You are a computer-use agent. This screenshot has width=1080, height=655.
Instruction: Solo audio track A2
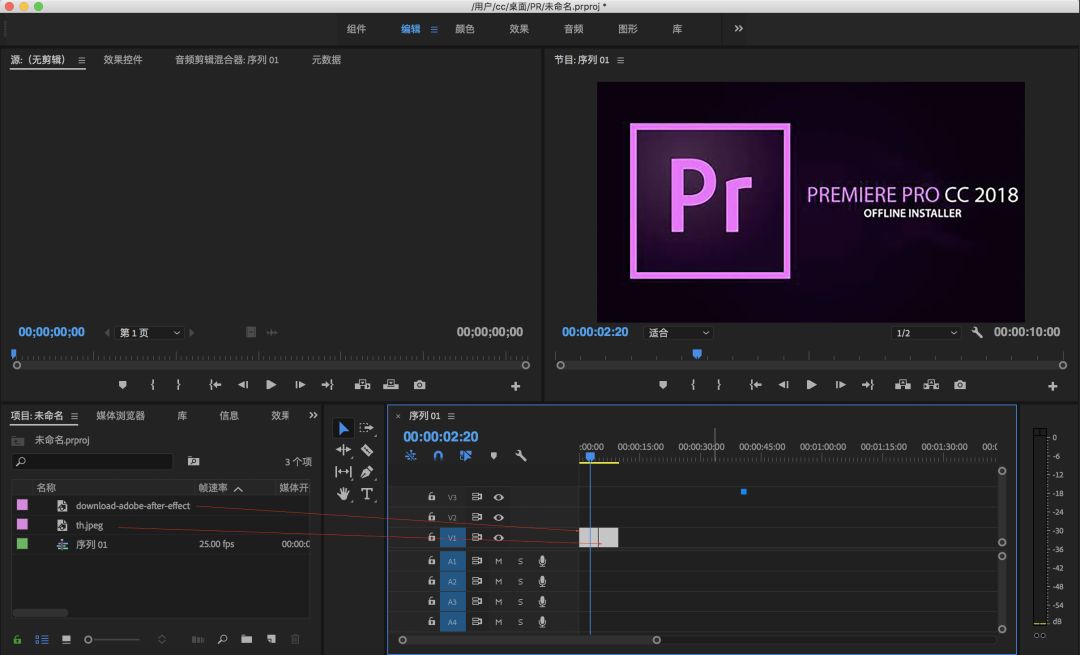click(520, 582)
